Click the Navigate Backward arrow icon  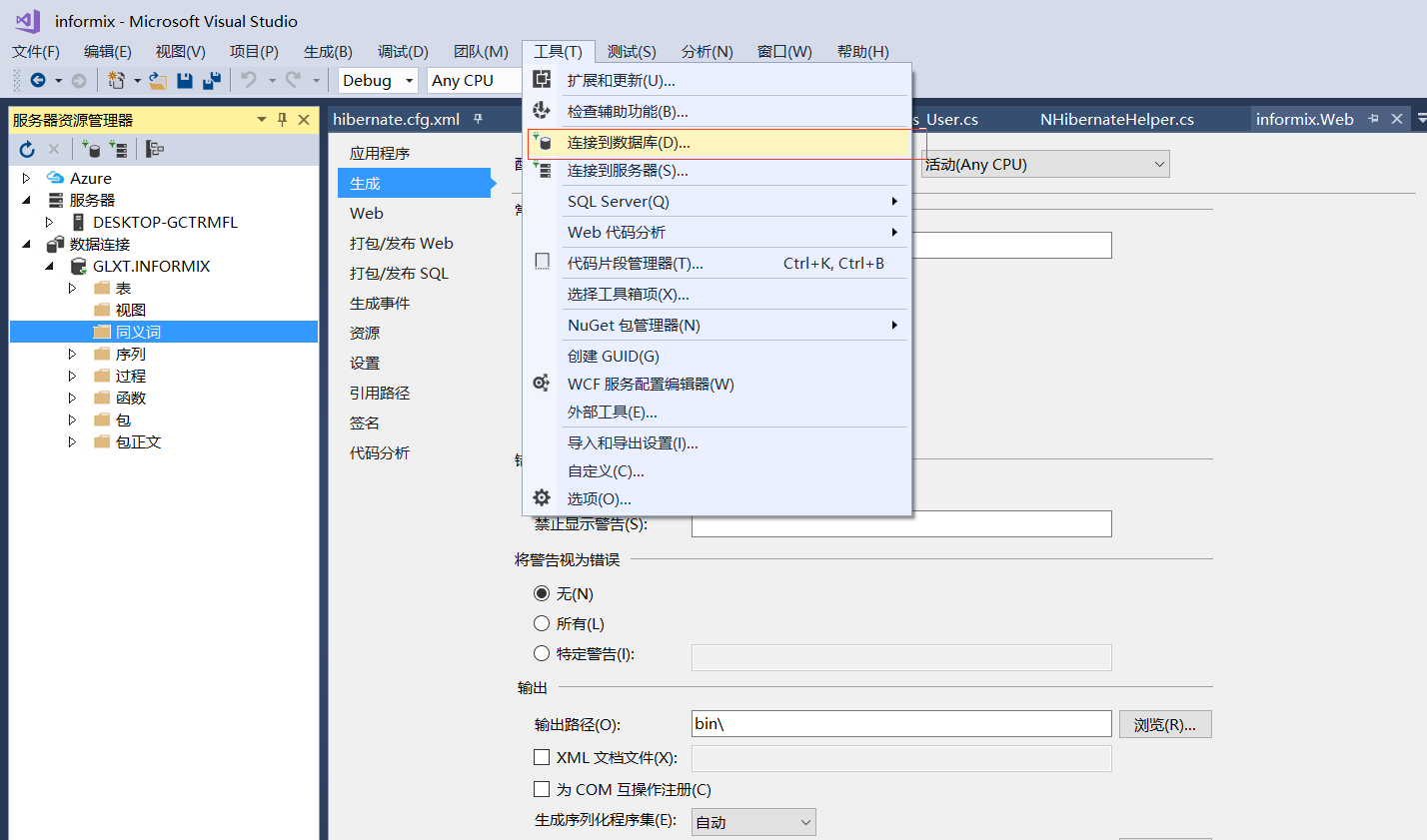pyautogui.click(x=38, y=80)
